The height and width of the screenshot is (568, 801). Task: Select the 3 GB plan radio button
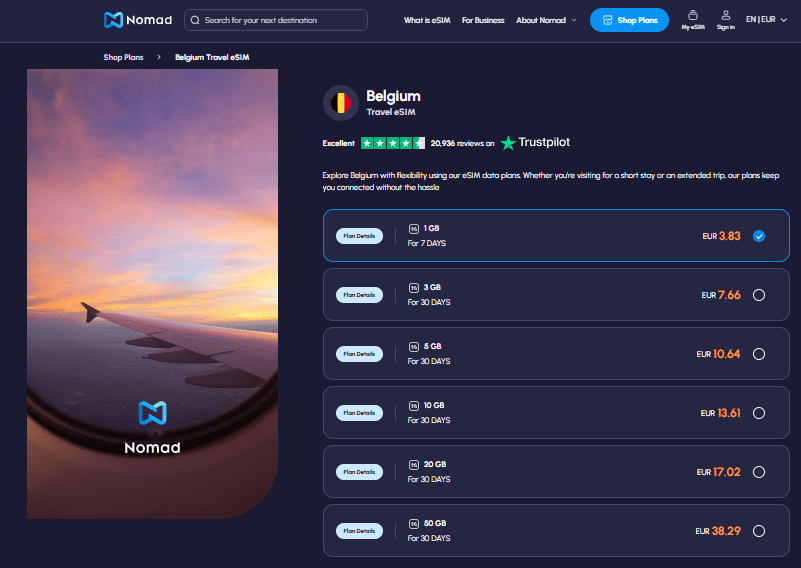click(759, 295)
